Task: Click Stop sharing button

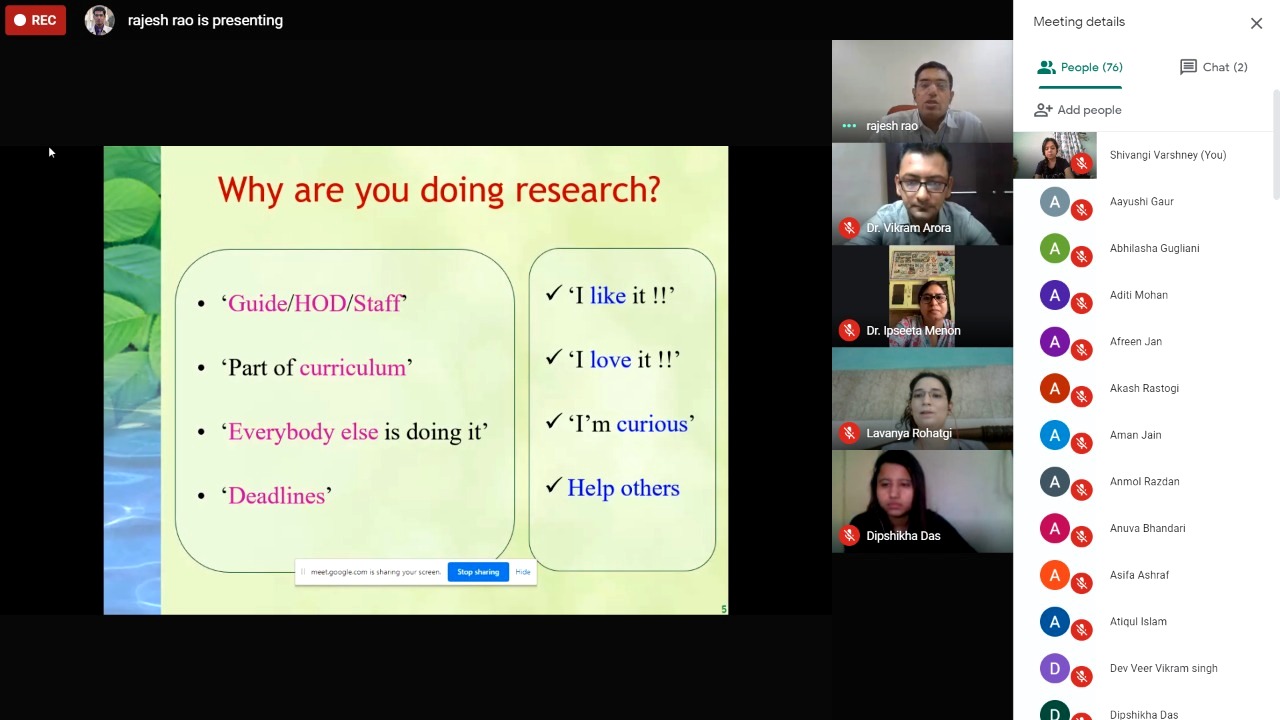Action: pyautogui.click(x=478, y=572)
